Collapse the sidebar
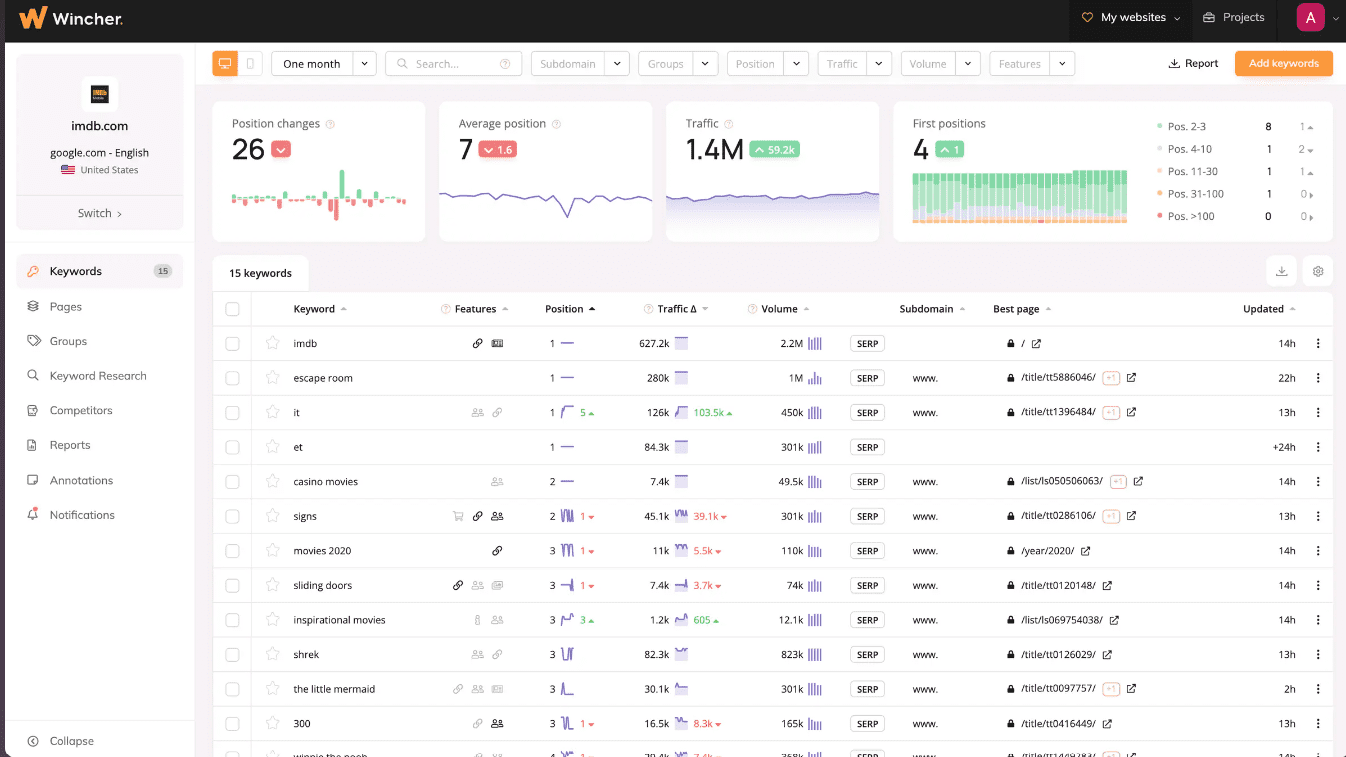Image resolution: width=1346 pixels, height=757 pixels. point(62,741)
